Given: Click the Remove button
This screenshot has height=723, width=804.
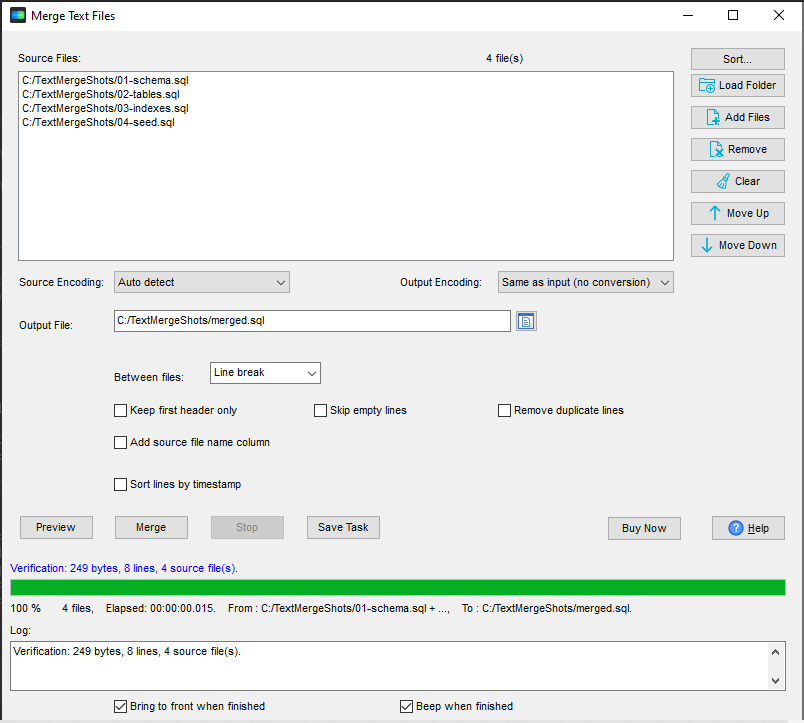Looking at the screenshot, I should [x=737, y=150].
